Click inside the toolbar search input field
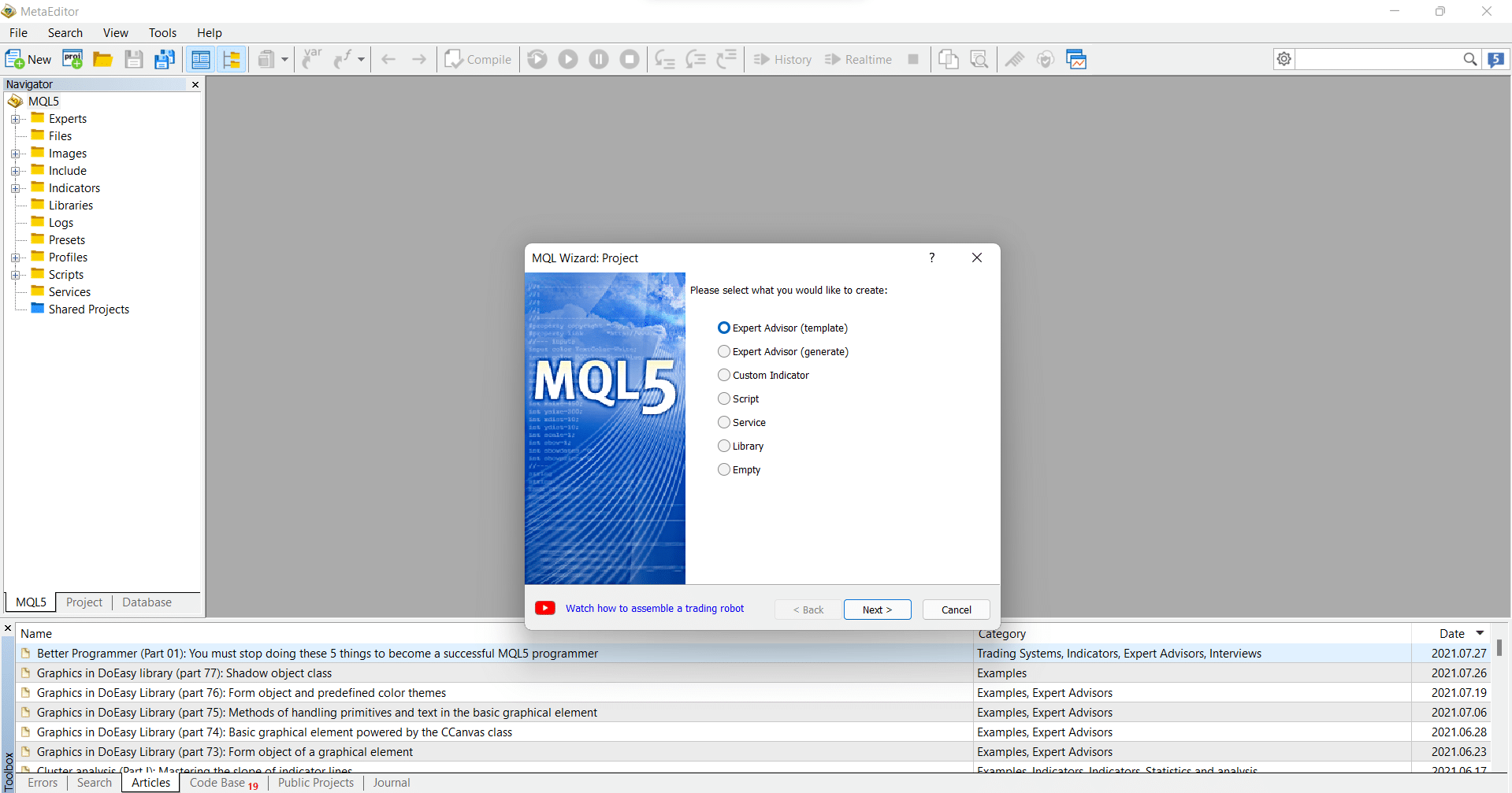The height and width of the screenshot is (793, 1512). [1378, 59]
